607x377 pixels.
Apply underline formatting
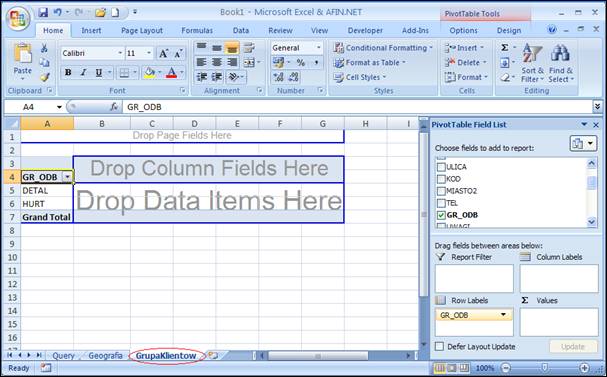(99, 72)
